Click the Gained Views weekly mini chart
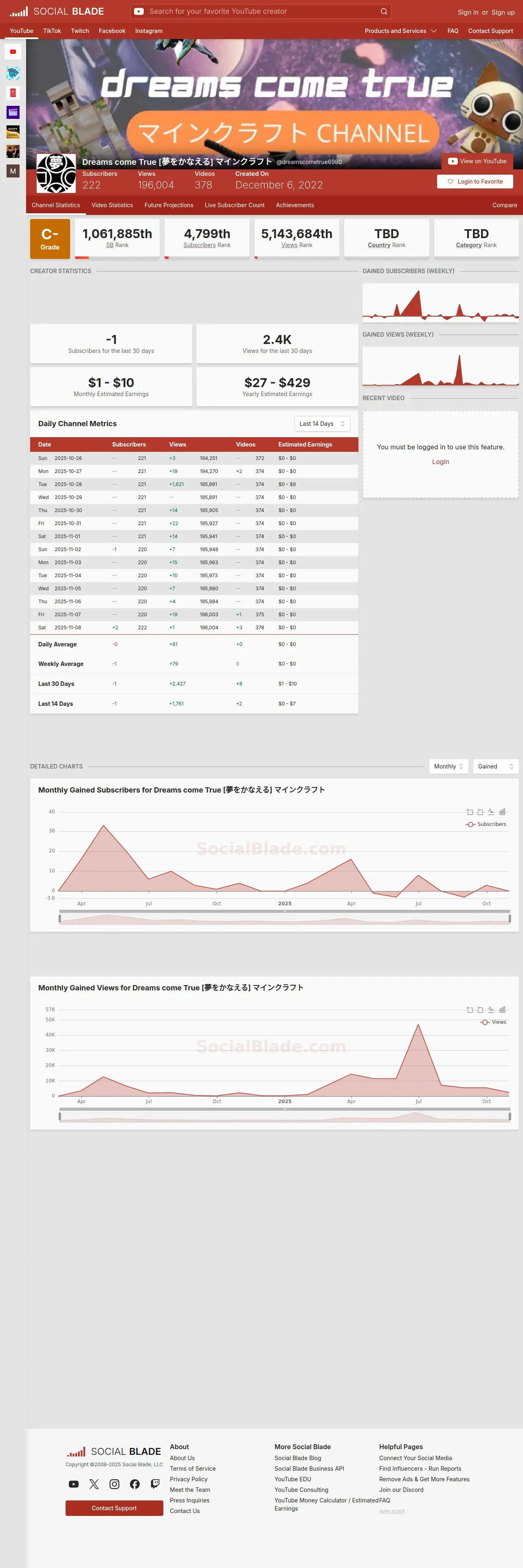 point(440,366)
